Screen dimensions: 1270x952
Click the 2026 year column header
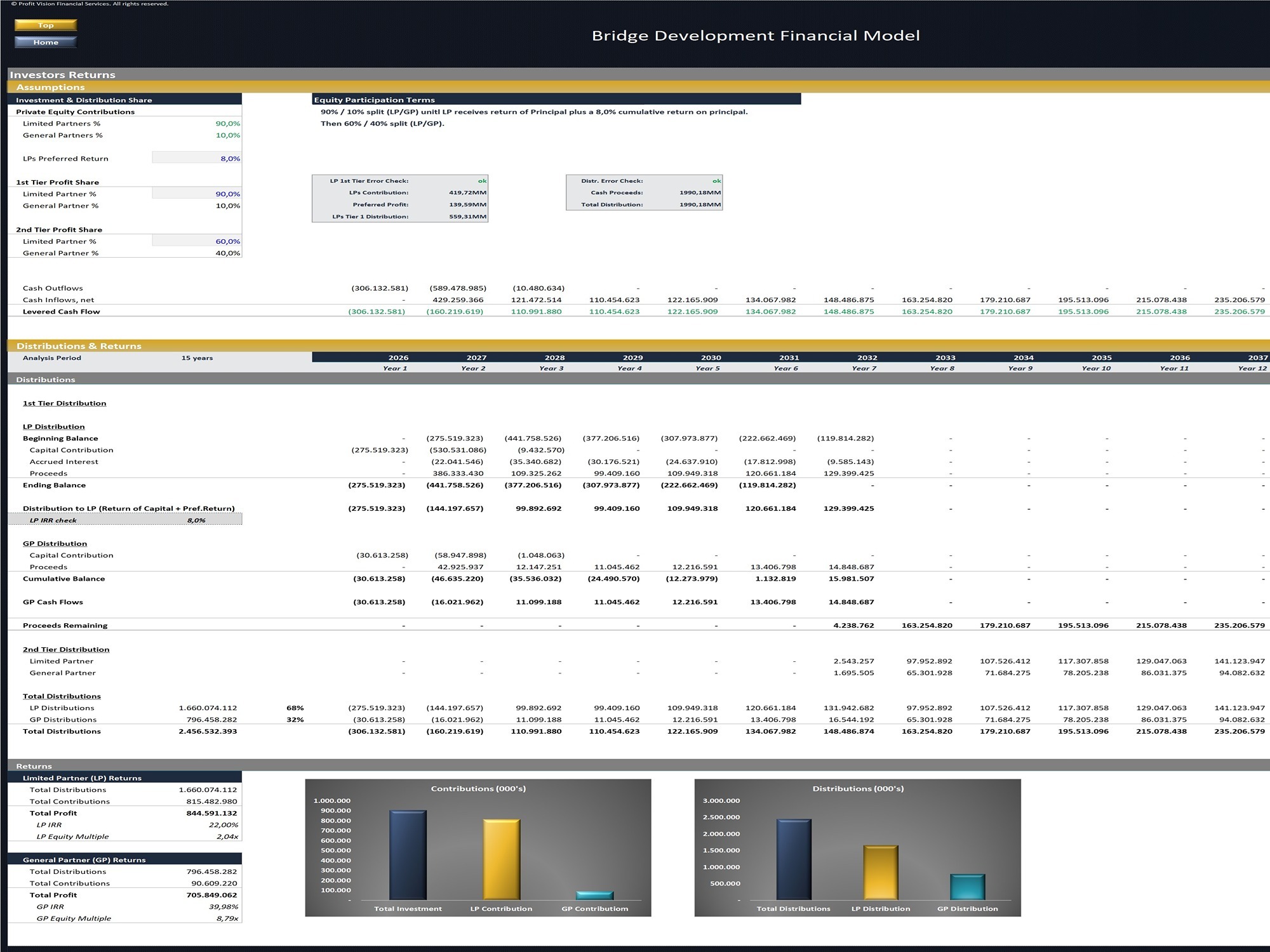398,358
